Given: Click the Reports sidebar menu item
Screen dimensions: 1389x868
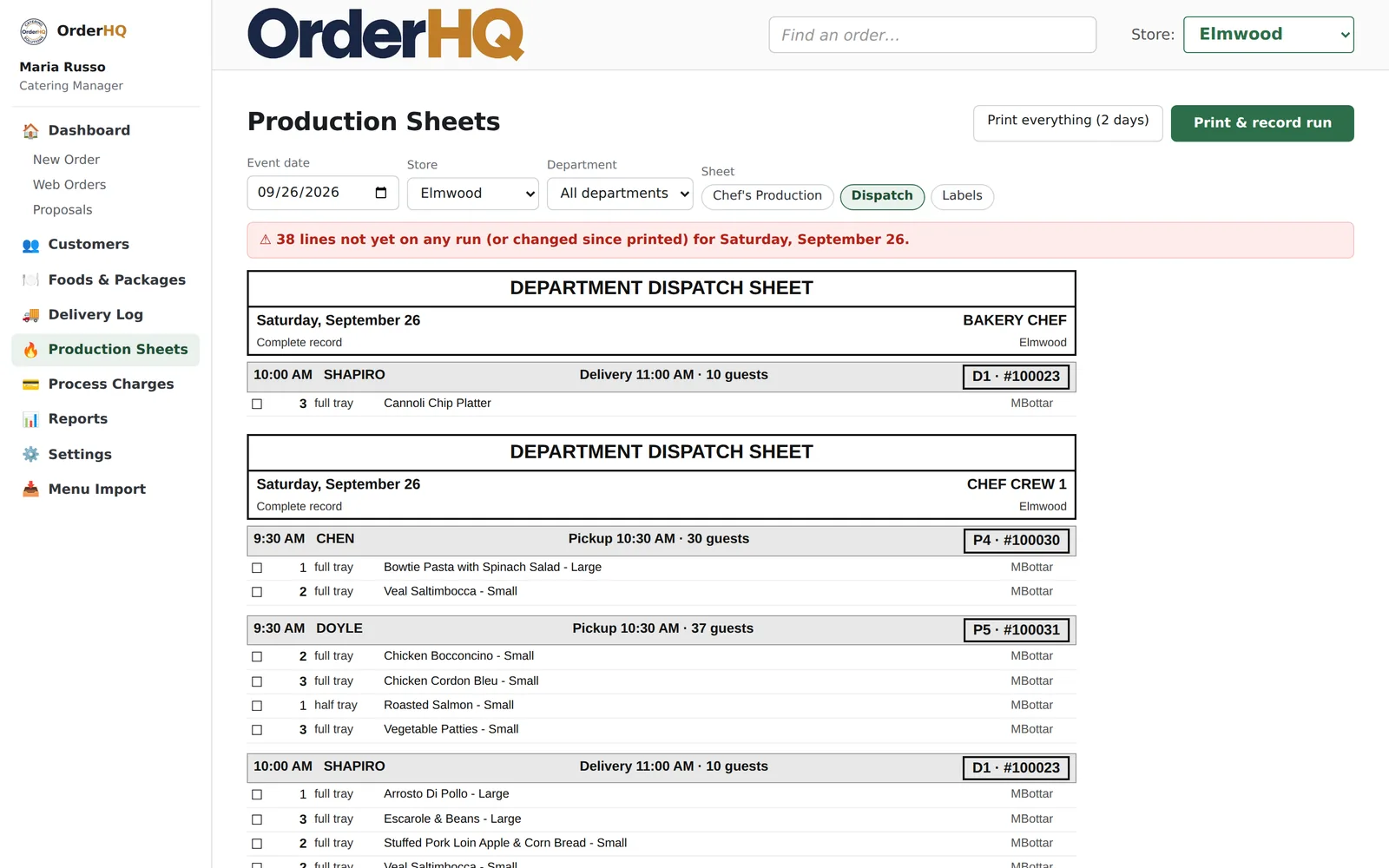Looking at the screenshot, I should click(x=106, y=419).
